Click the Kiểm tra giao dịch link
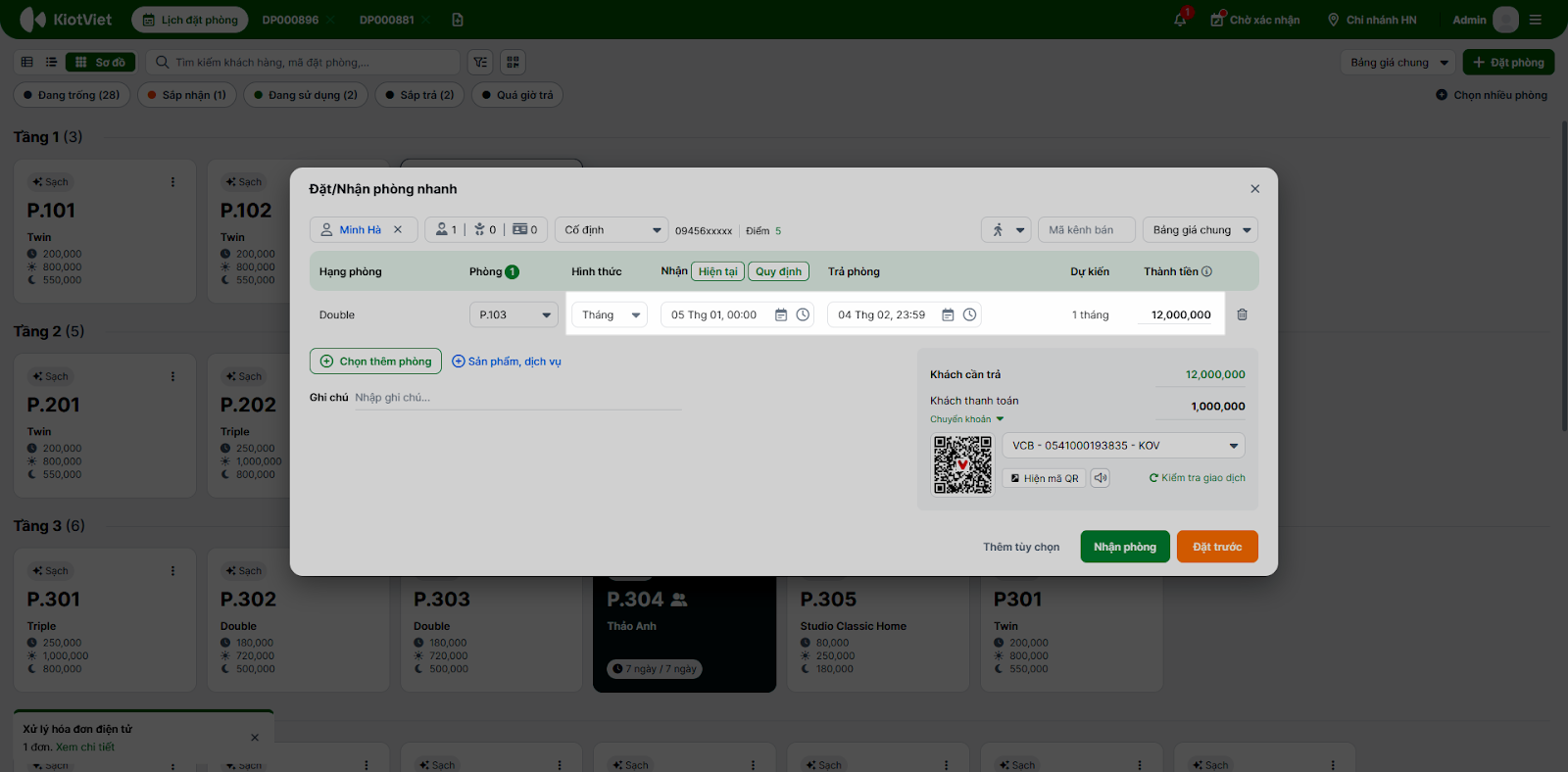The image size is (1568, 772). (1198, 478)
